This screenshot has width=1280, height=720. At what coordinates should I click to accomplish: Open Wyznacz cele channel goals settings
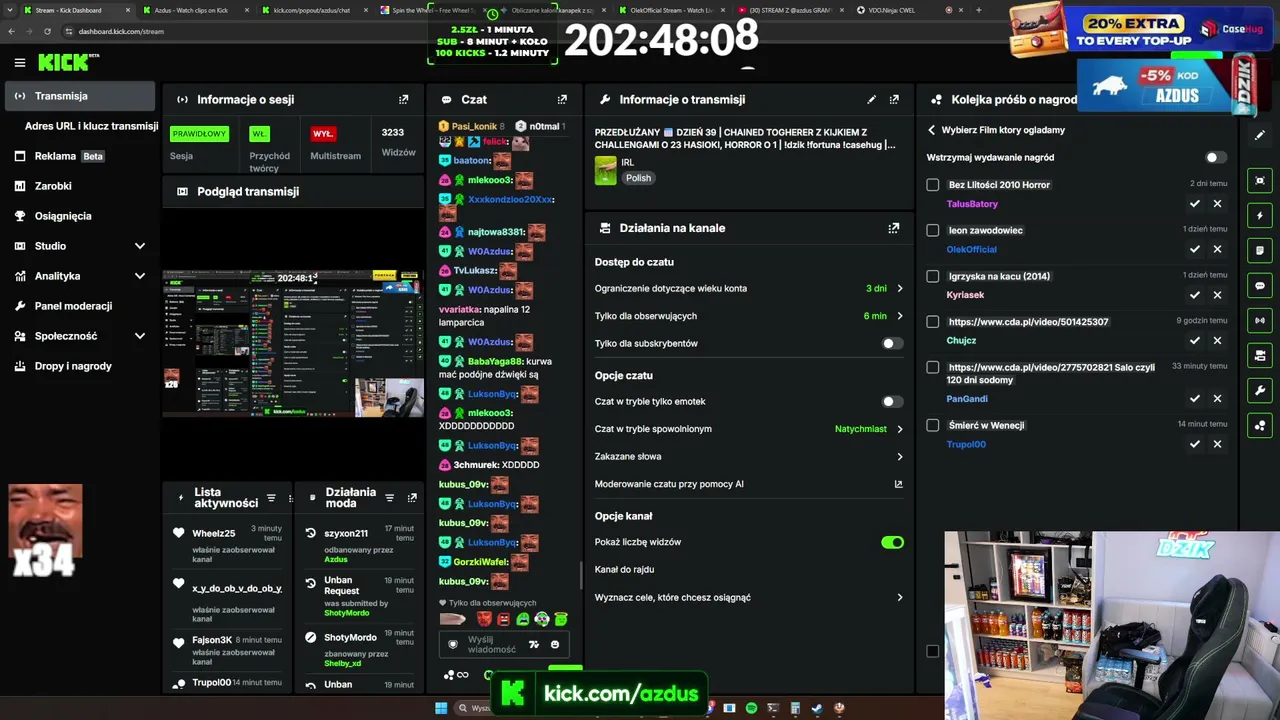[x=749, y=598]
